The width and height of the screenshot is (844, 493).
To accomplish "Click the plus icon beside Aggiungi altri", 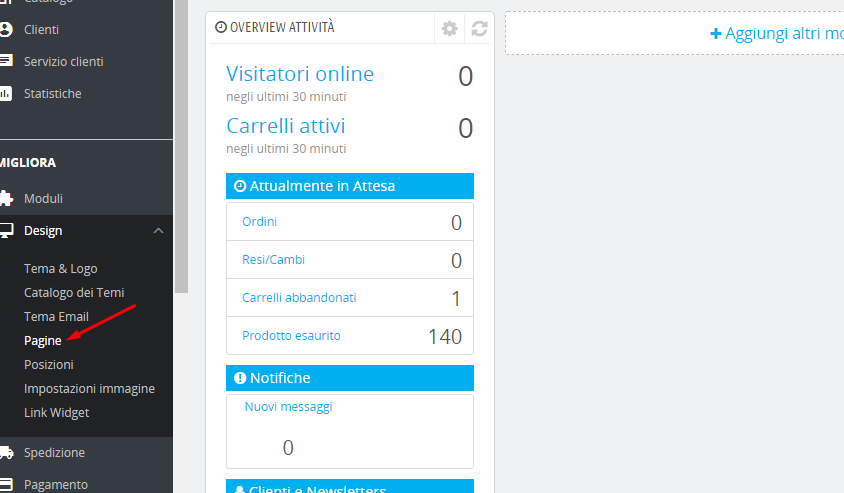I will [x=715, y=34].
